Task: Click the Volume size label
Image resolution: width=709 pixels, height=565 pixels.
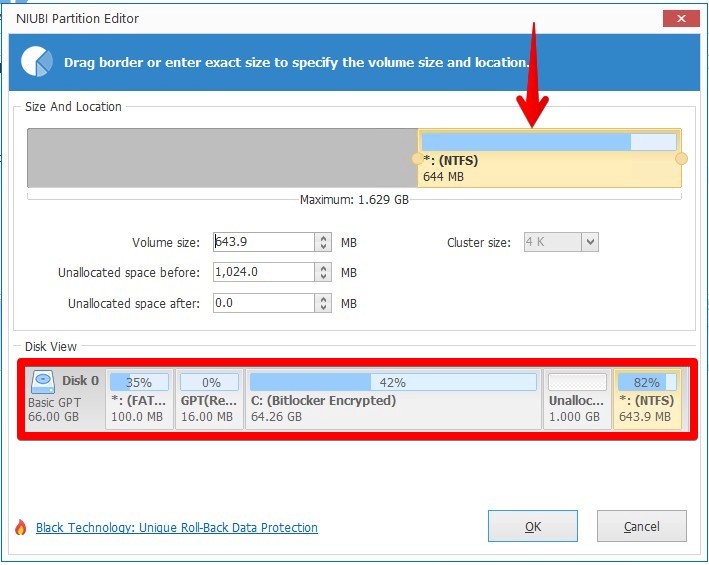Action: tap(166, 243)
